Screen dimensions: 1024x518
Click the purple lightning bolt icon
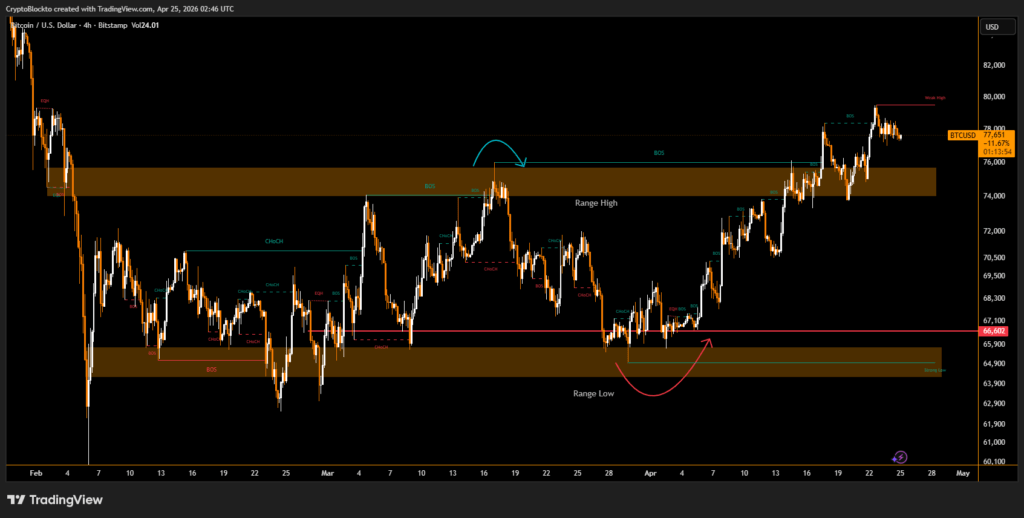point(899,456)
